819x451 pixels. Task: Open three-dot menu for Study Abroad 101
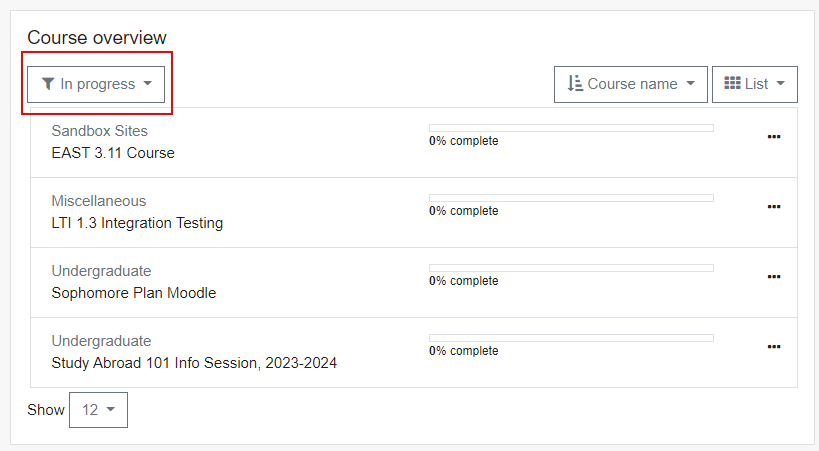[x=773, y=347]
